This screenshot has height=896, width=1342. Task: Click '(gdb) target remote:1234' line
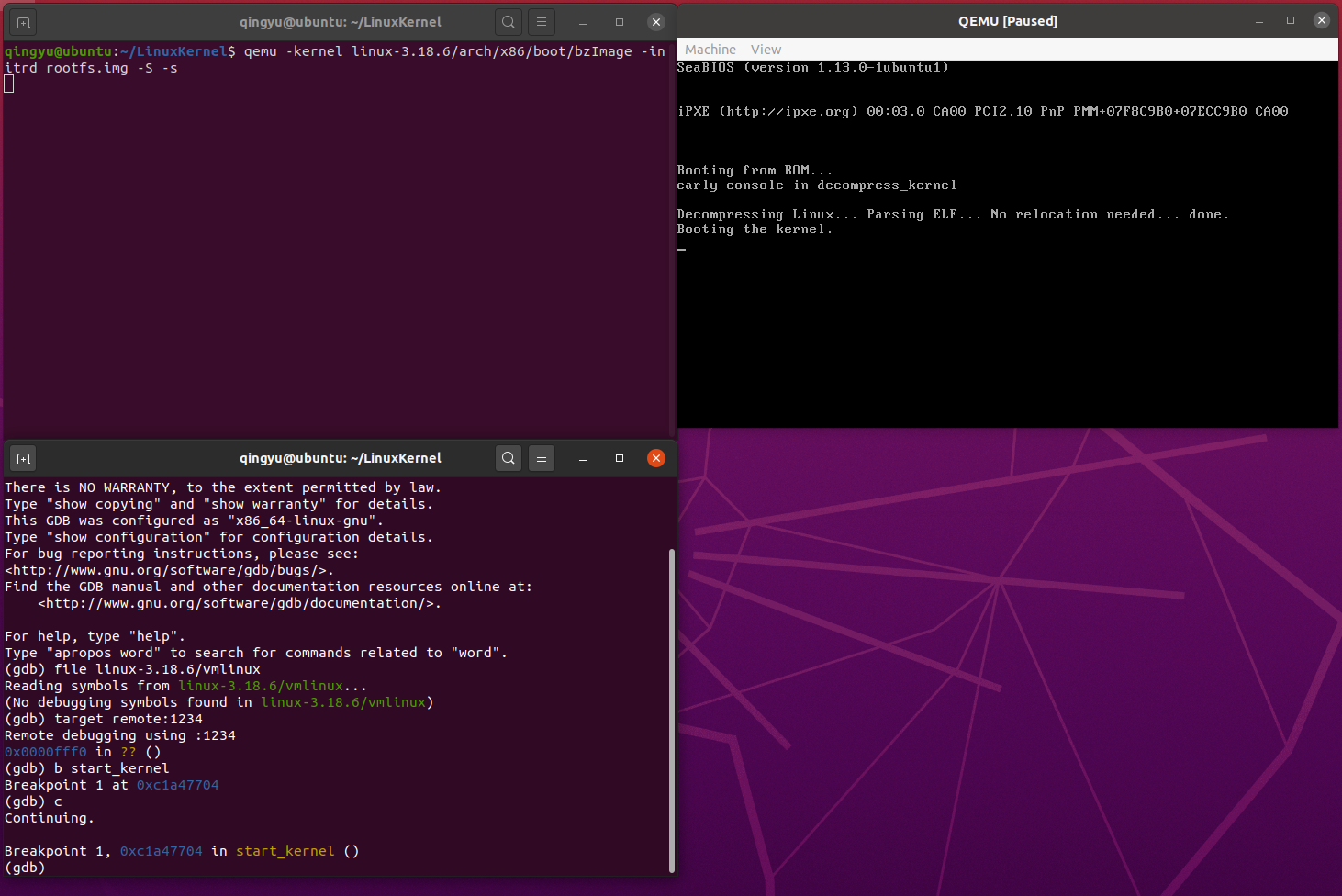coord(104,719)
